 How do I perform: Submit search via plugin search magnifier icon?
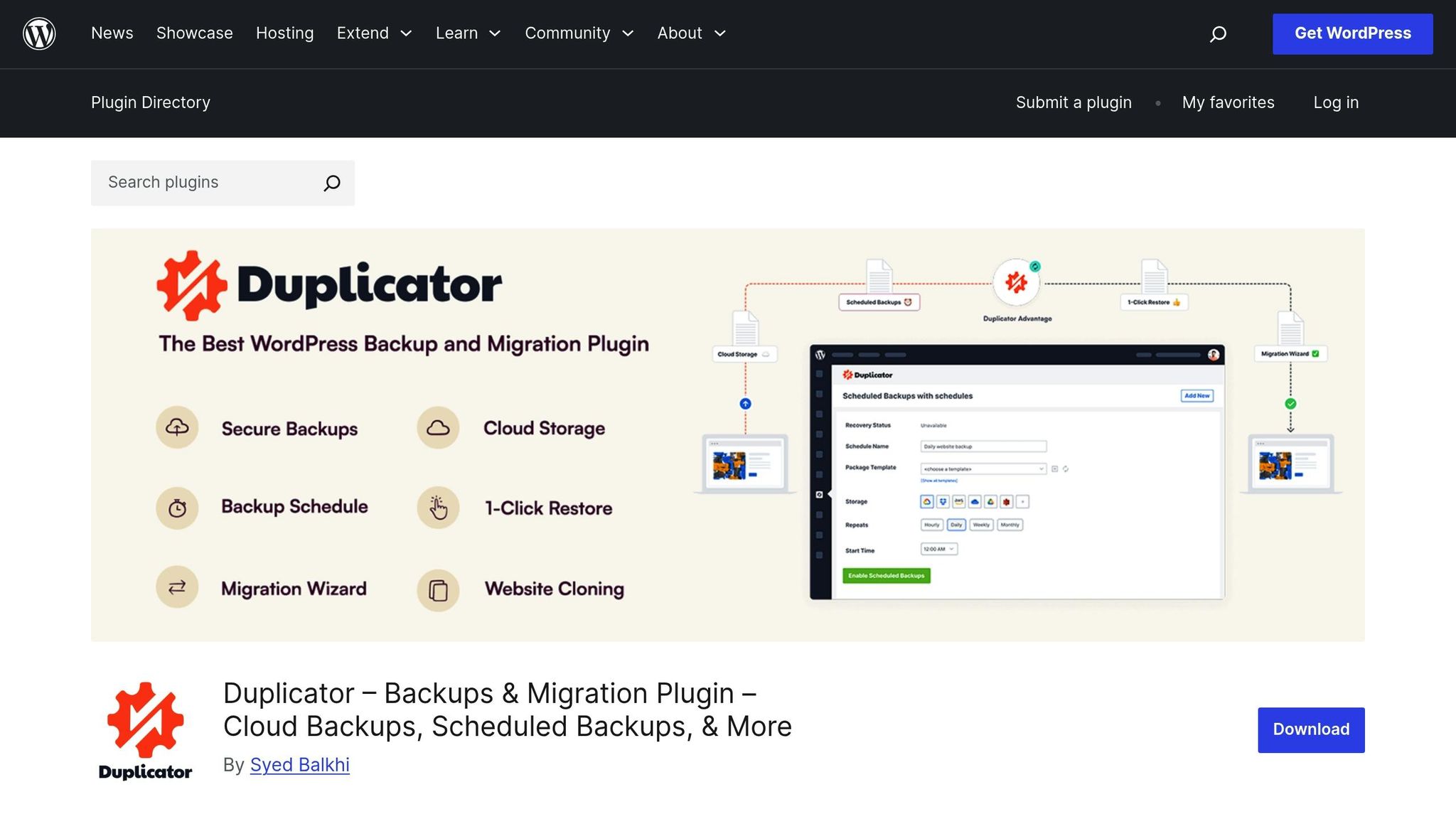(332, 183)
